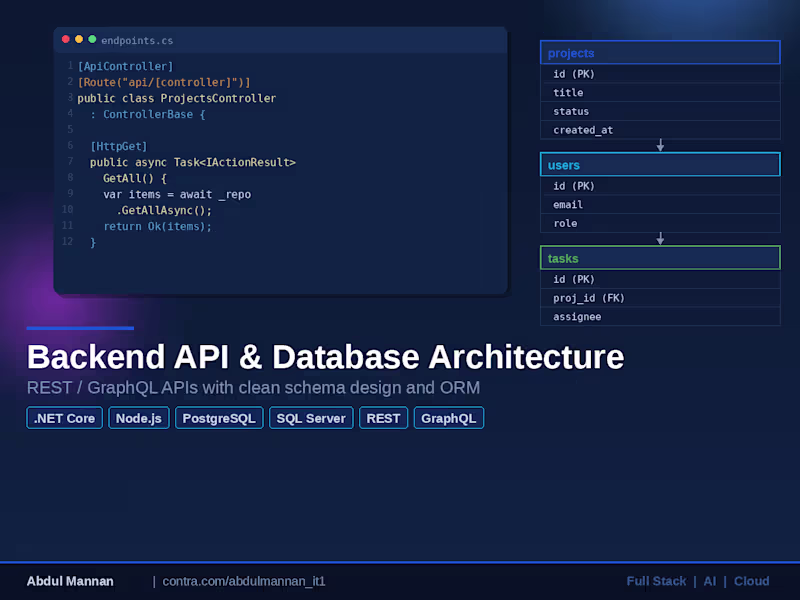The image size is (800, 600).
Task: Select the endpoints.cs file title
Action: (137, 40)
